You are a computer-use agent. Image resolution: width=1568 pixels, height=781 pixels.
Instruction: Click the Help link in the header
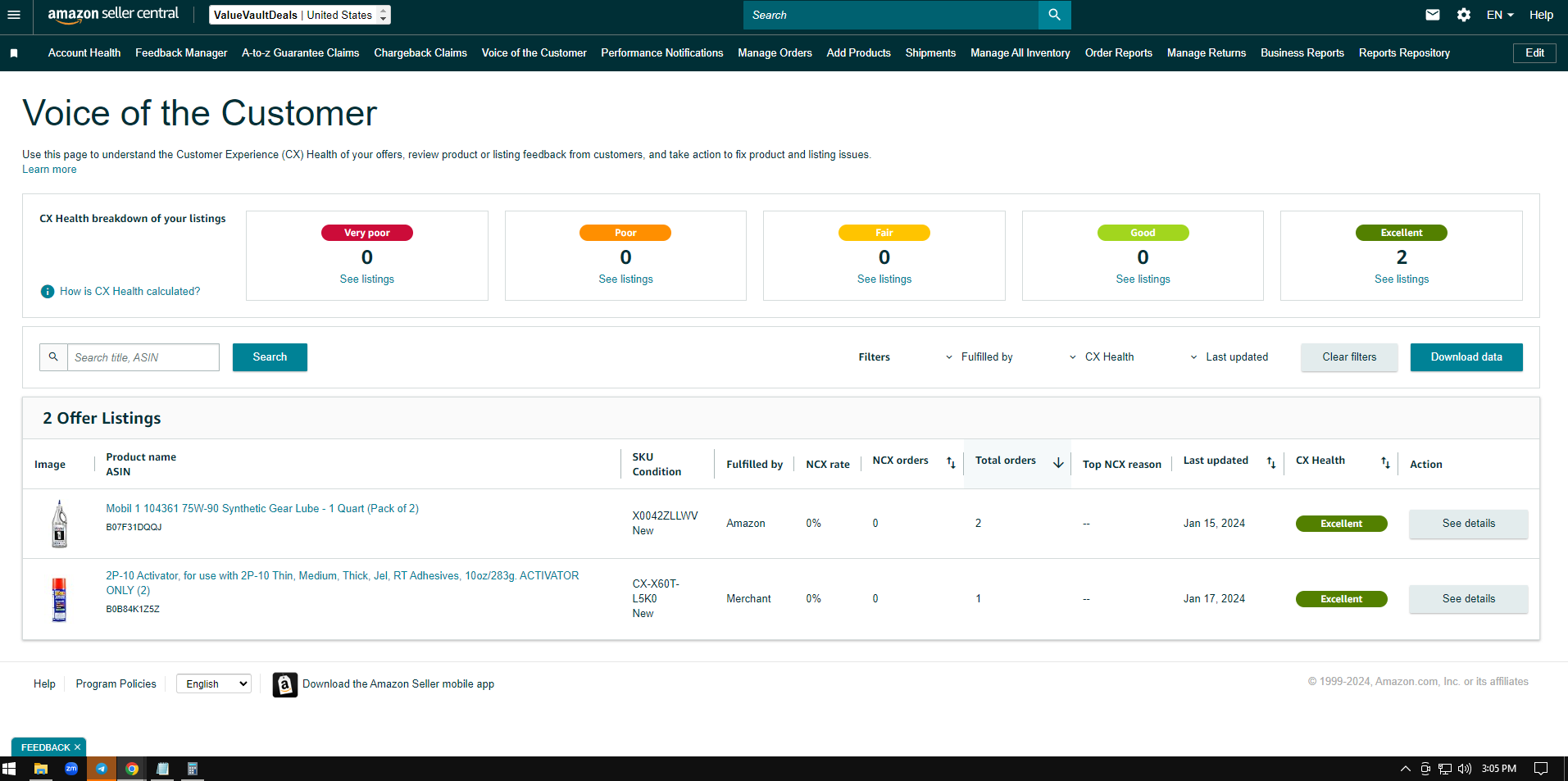coord(1541,15)
